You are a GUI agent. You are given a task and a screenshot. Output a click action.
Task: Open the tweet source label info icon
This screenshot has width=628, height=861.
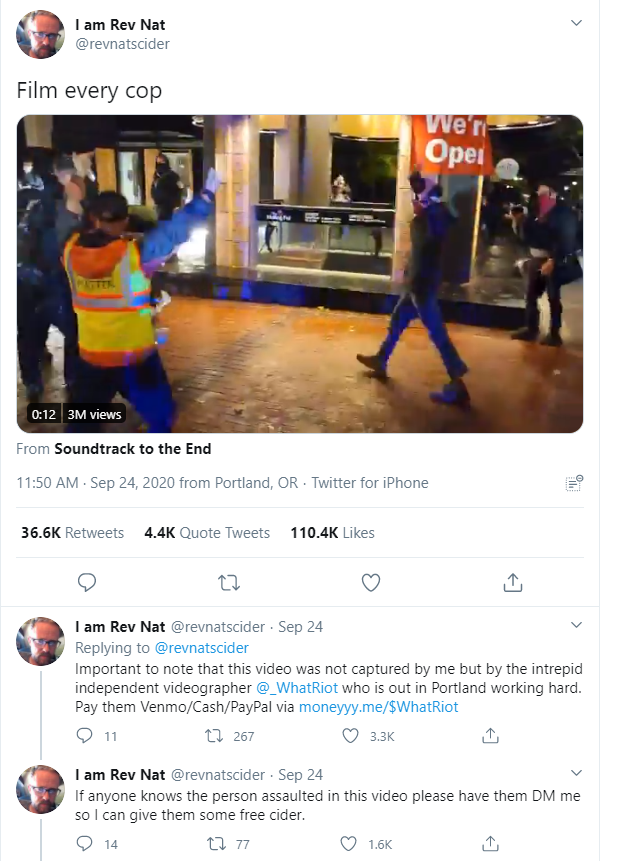[x=574, y=483]
